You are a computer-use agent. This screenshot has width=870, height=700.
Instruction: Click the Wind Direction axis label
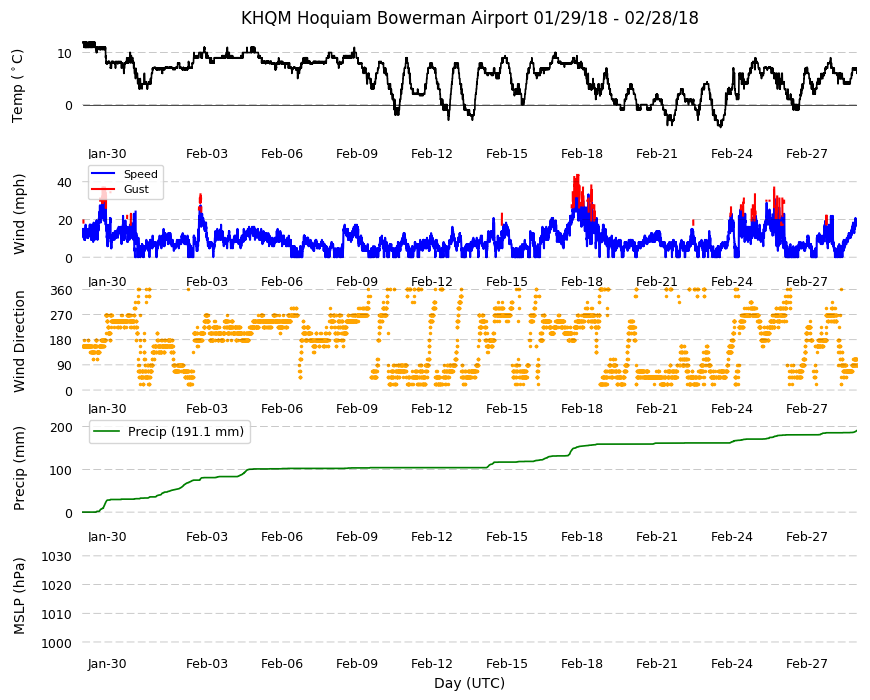(x=19, y=341)
